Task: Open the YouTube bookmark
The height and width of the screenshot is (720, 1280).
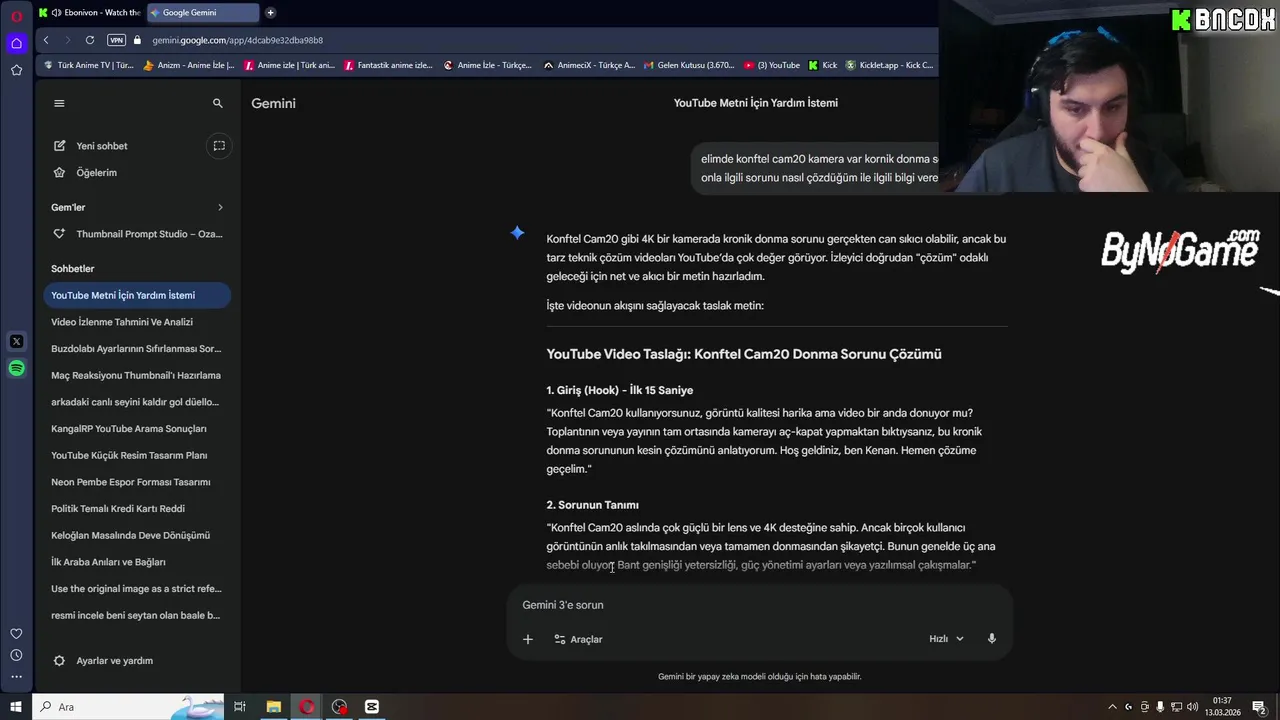Action: pos(772,65)
